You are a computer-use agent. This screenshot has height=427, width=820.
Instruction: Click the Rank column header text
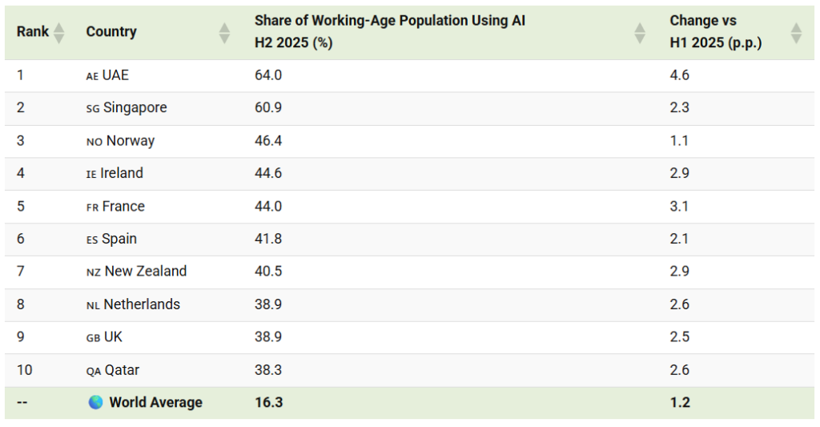point(33,32)
